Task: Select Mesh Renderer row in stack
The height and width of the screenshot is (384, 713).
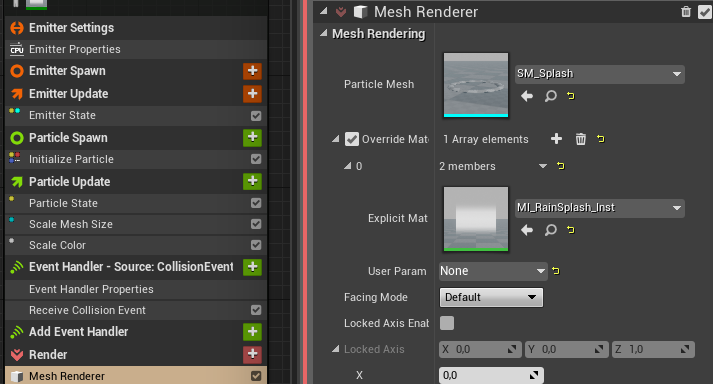Action: 136,376
